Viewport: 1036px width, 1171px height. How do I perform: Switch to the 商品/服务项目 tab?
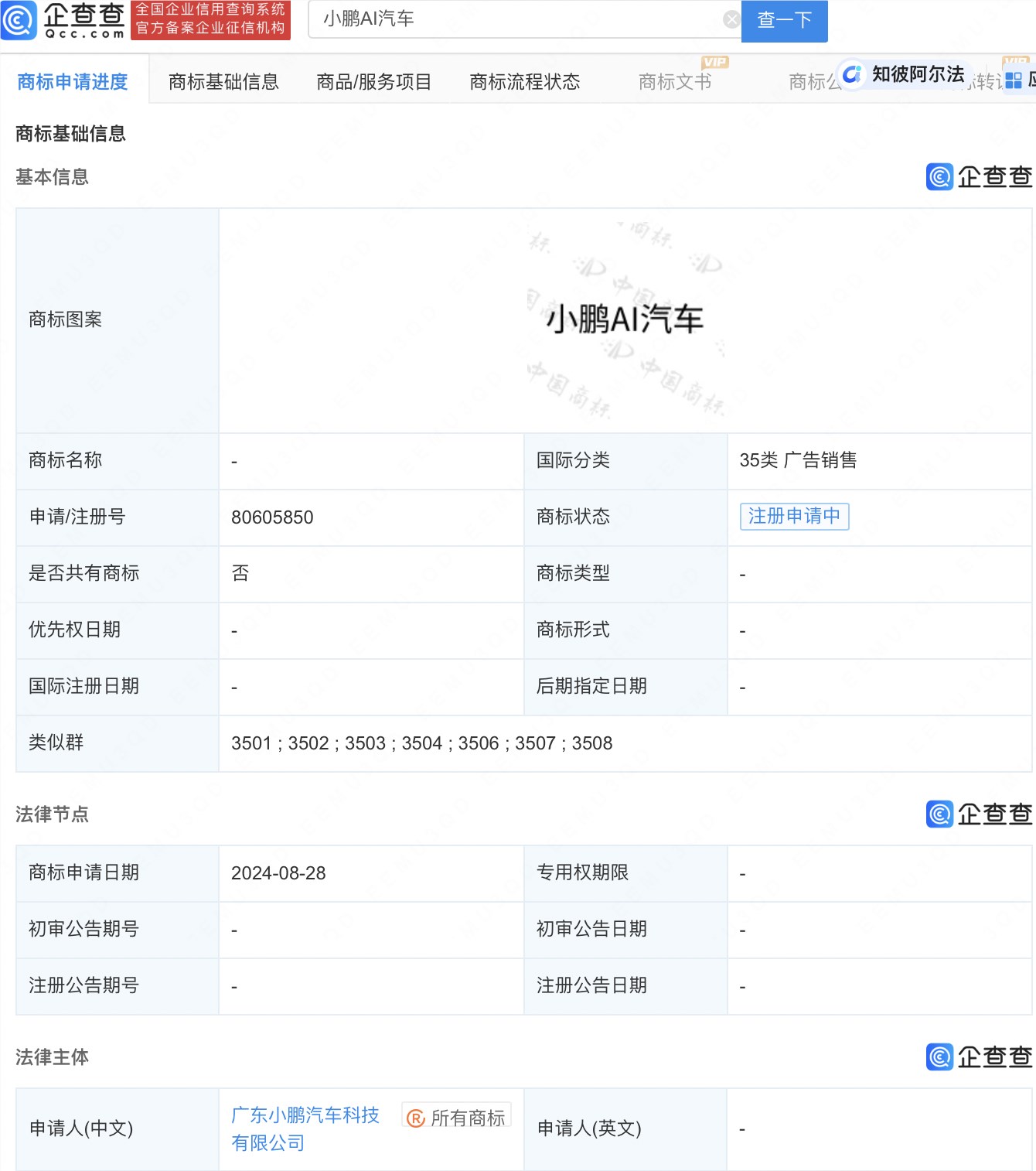pyautogui.click(x=373, y=80)
